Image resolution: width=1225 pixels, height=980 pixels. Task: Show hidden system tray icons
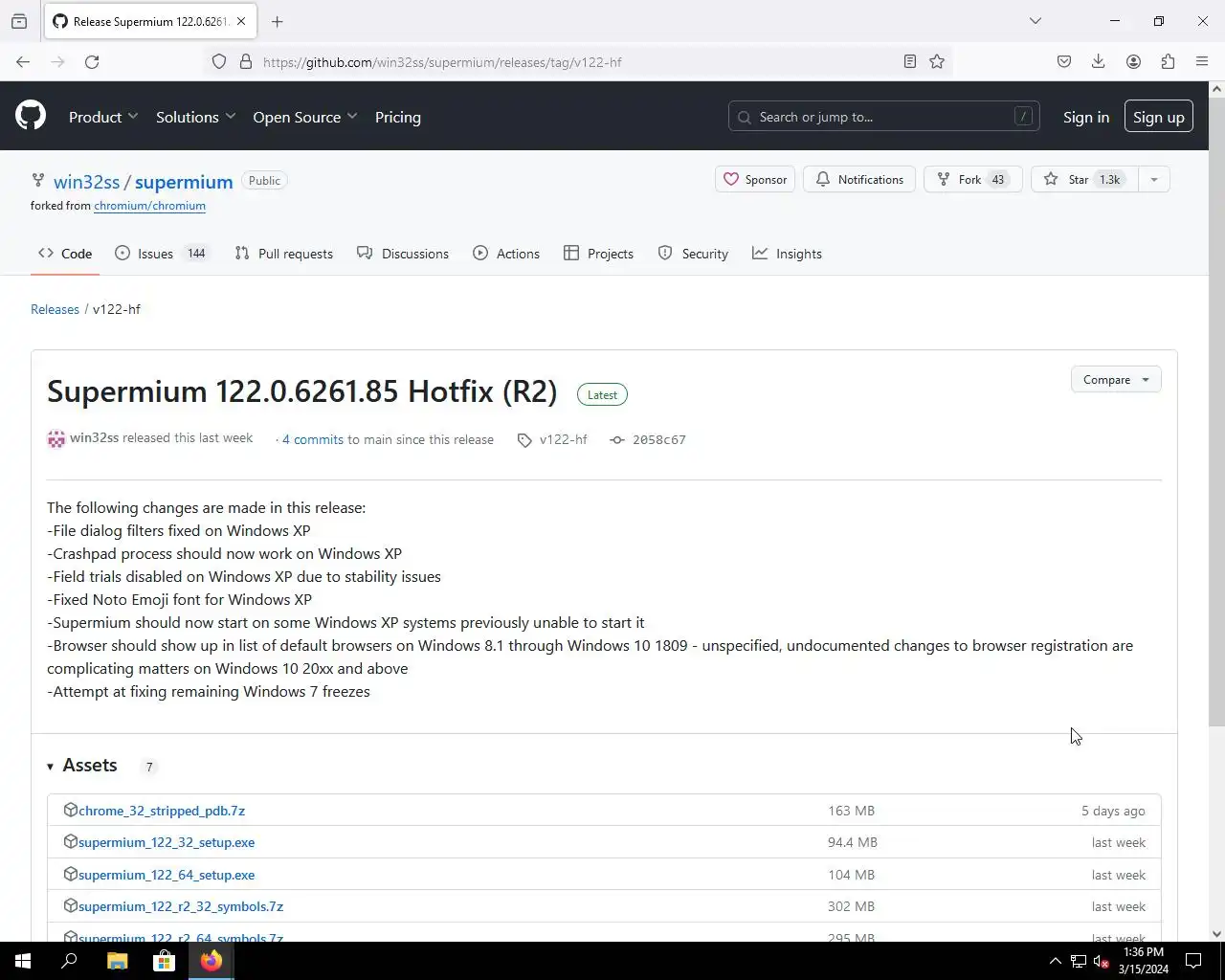(1055, 961)
